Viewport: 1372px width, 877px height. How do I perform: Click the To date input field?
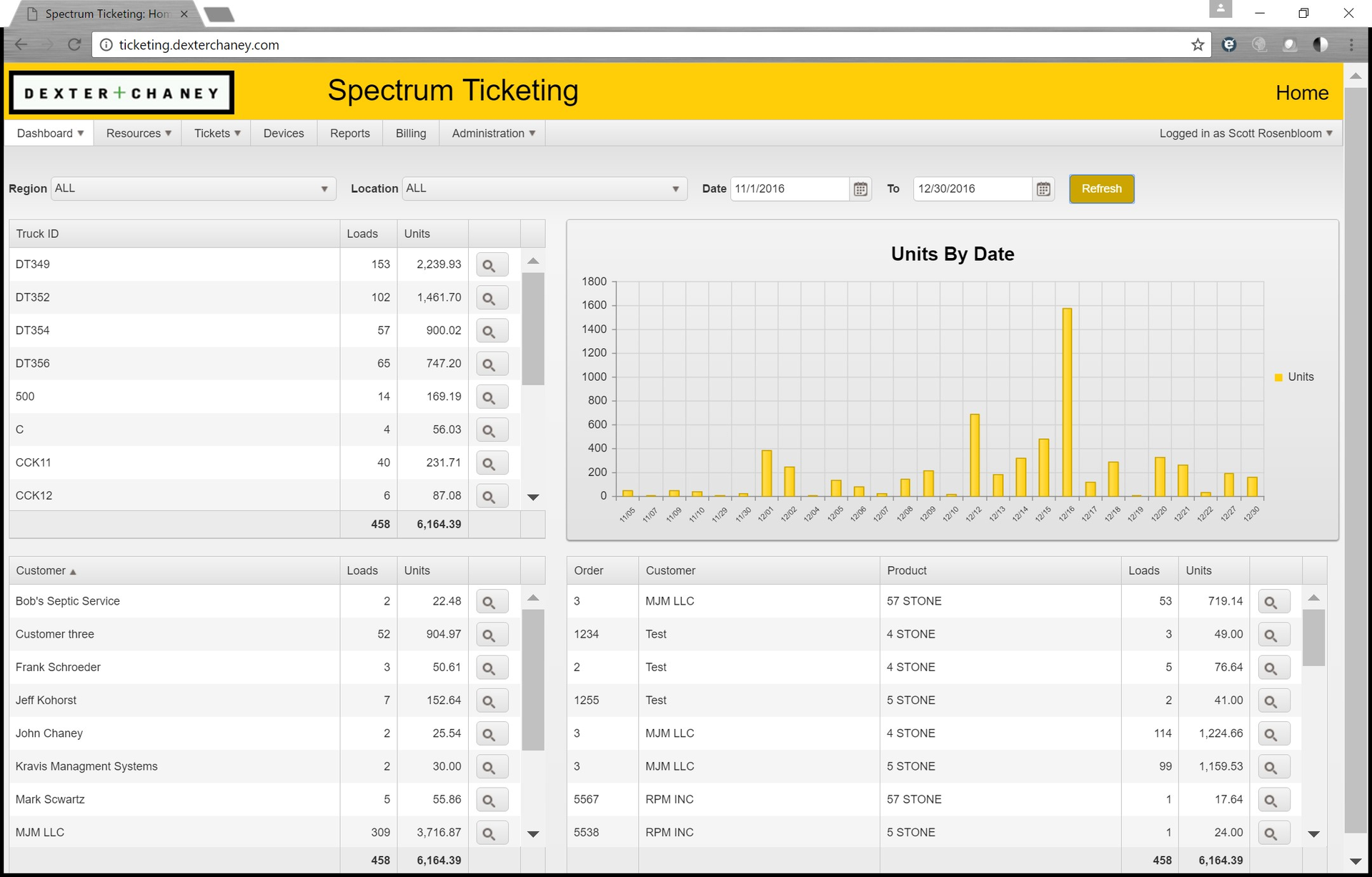(973, 189)
